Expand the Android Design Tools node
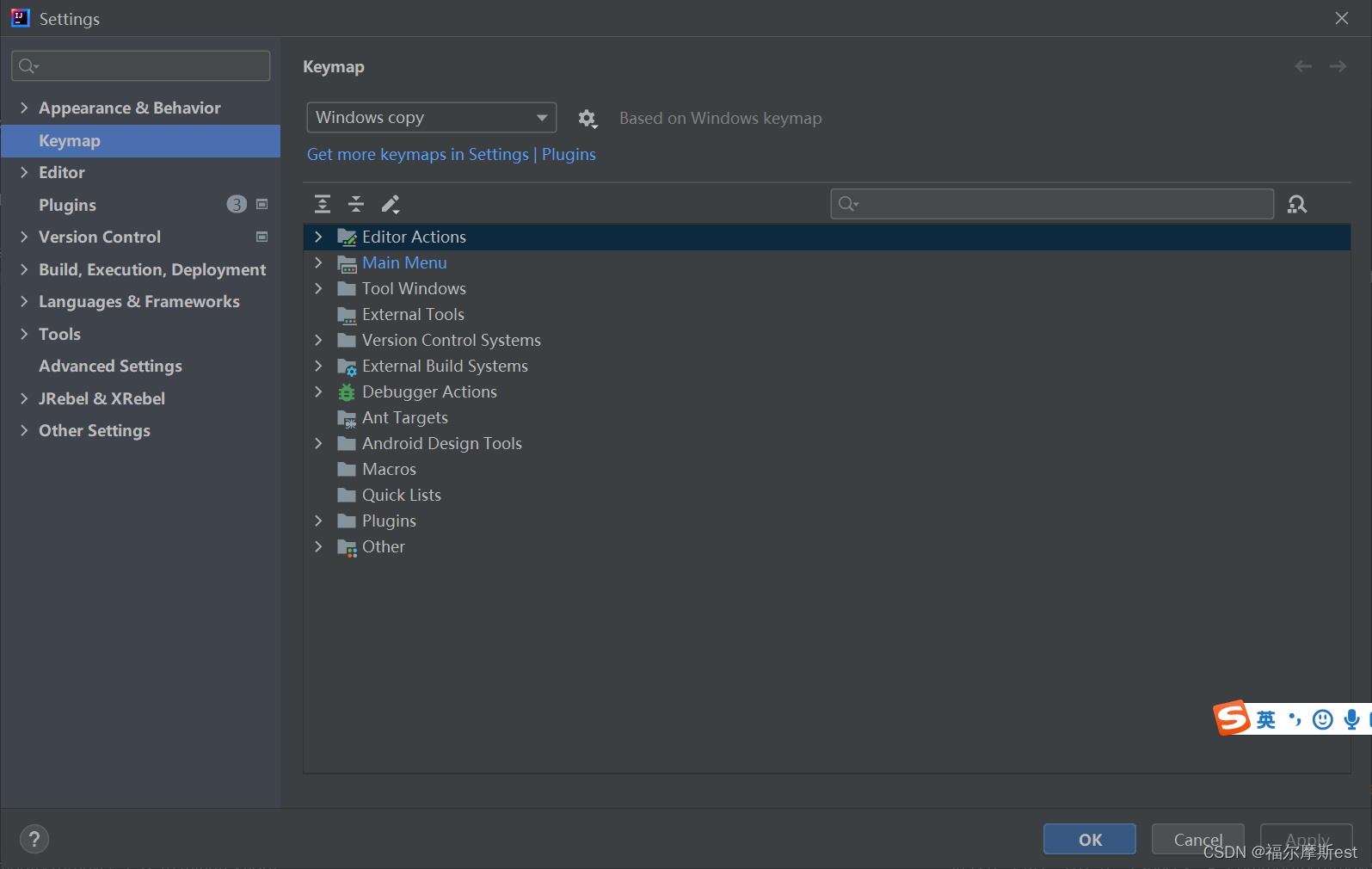Viewport: 1372px width, 869px height. point(318,443)
